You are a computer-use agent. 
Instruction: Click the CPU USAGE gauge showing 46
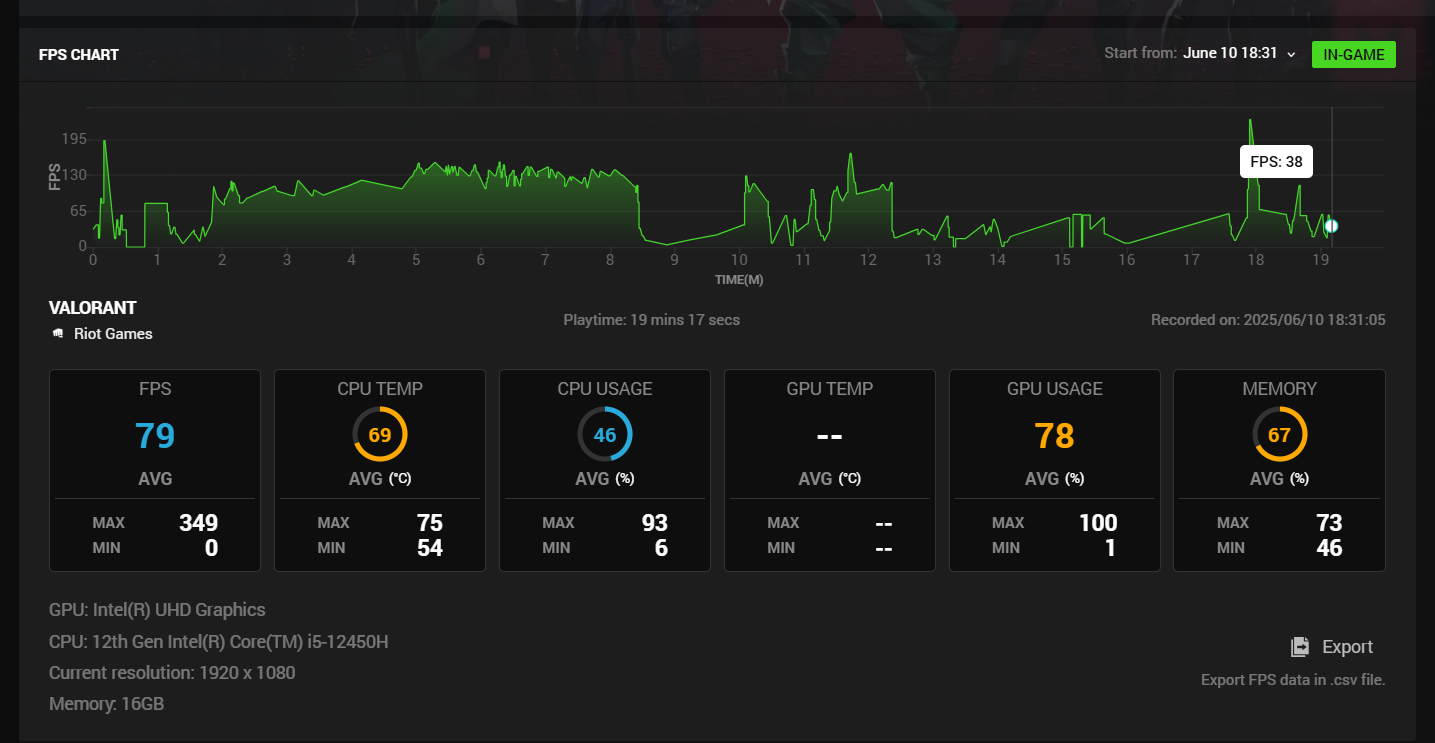pos(605,435)
